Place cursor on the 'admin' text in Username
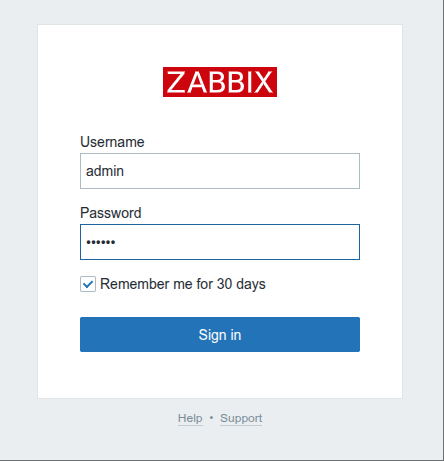Image resolution: width=444 pixels, height=461 pixels. pos(105,171)
